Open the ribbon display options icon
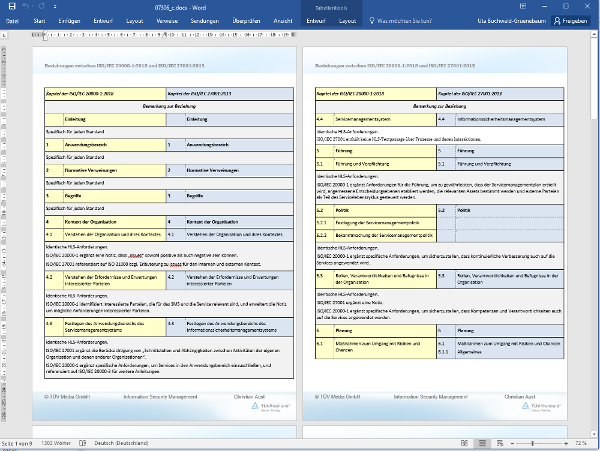The image size is (600, 451). click(x=523, y=6)
